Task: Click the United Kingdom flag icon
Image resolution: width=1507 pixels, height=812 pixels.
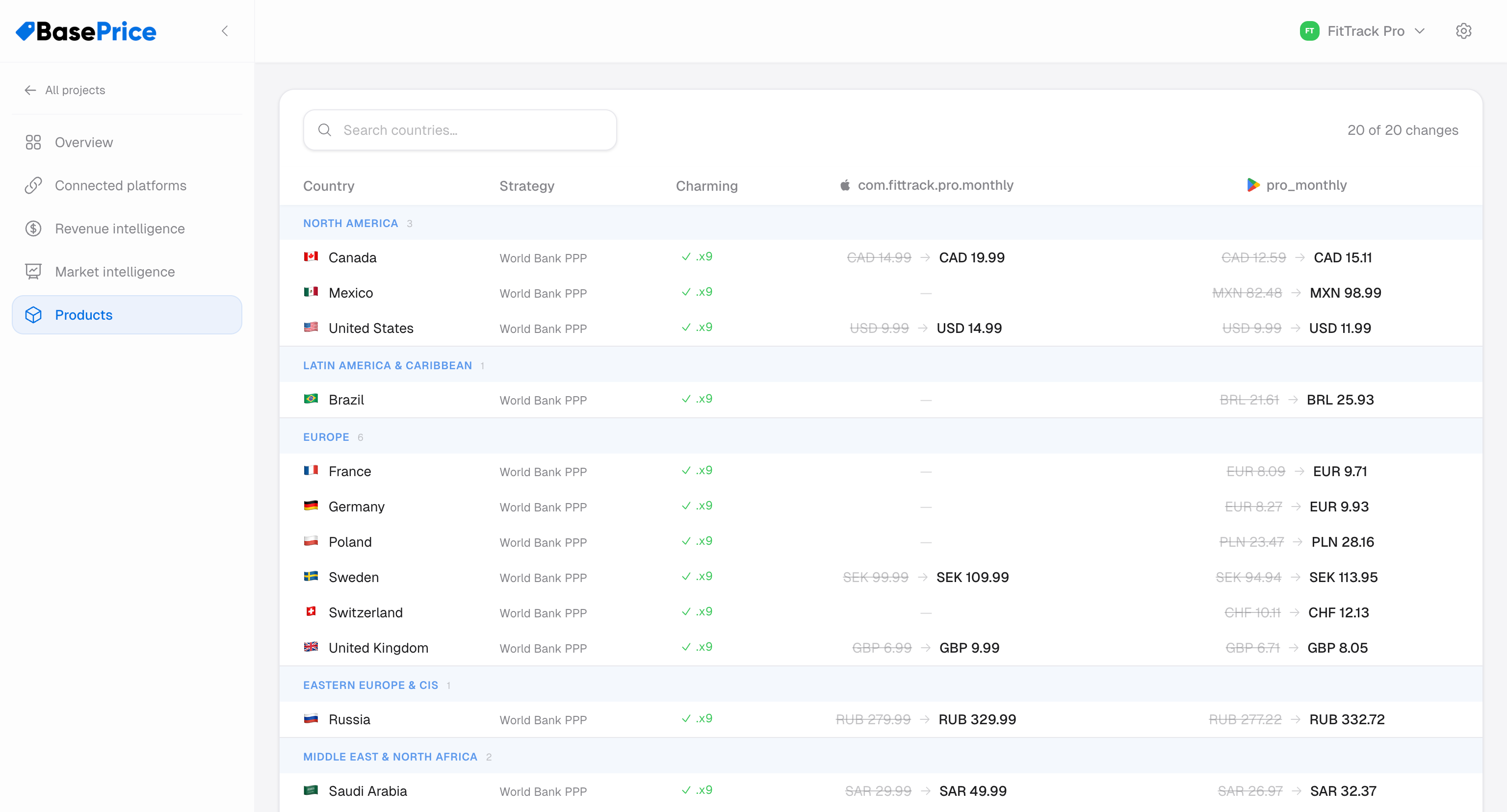Action: (x=311, y=647)
